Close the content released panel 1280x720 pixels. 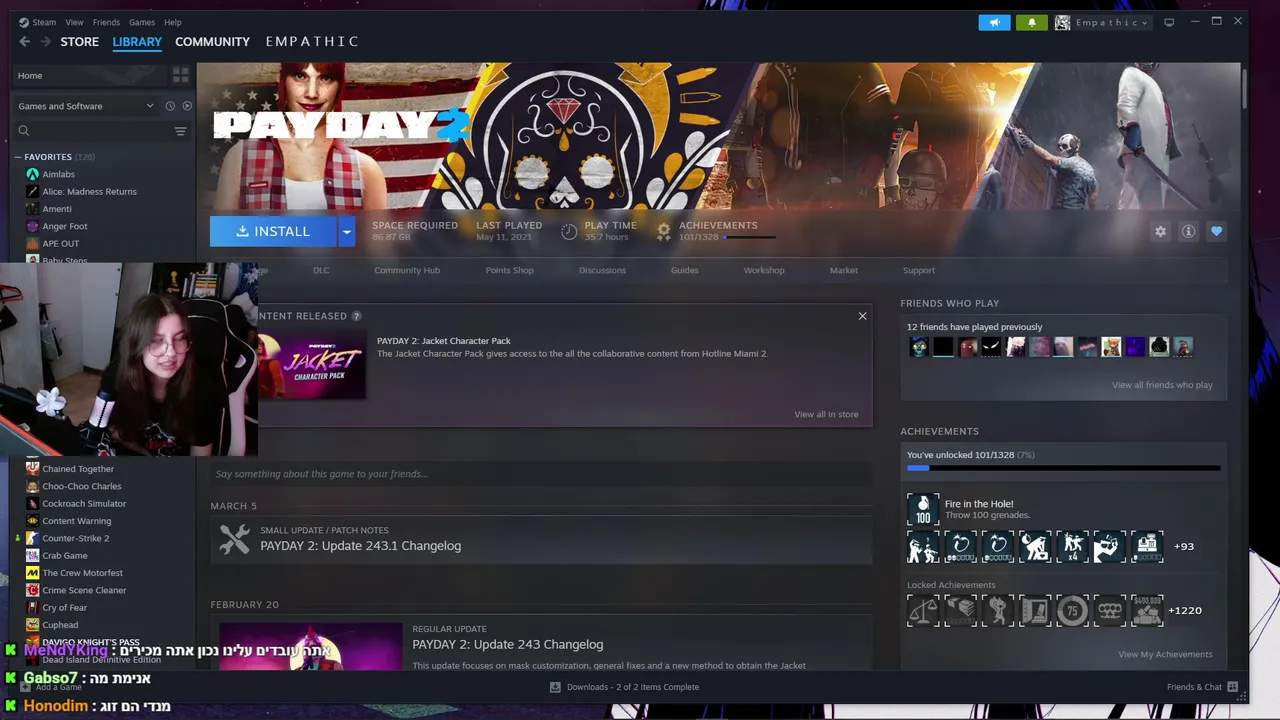[x=862, y=316]
